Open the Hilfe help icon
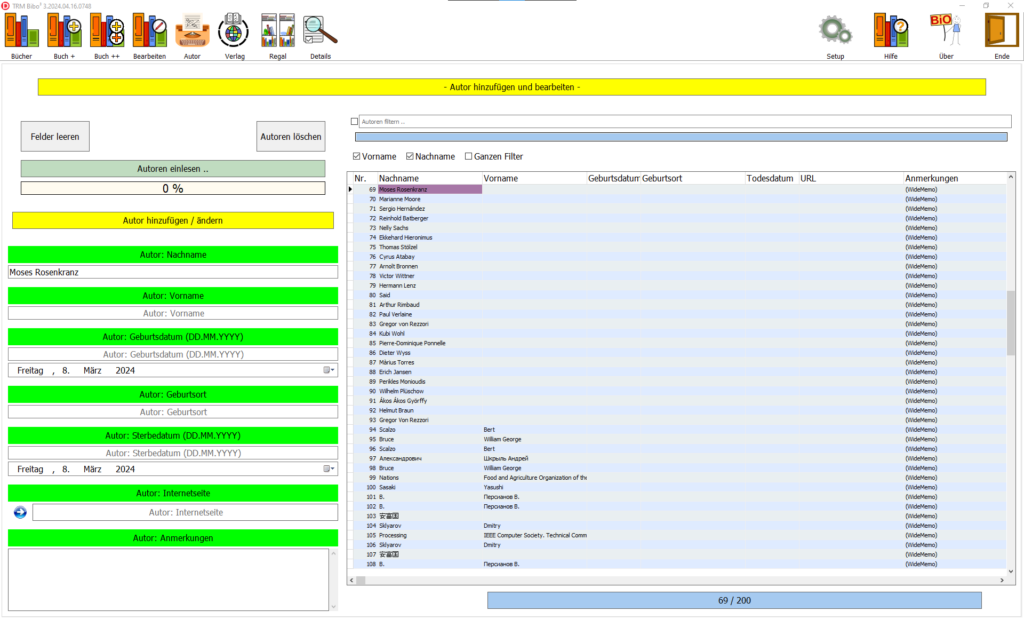Image resolution: width=1024 pixels, height=619 pixels. [x=891, y=30]
